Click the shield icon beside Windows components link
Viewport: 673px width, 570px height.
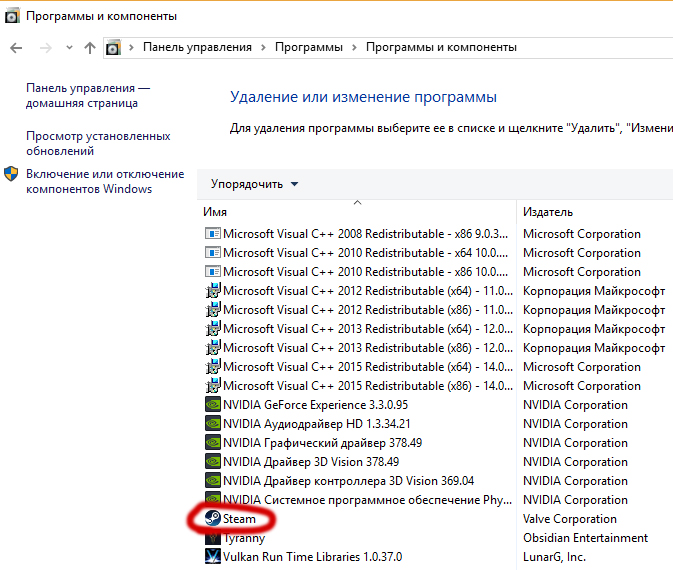[11, 174]
